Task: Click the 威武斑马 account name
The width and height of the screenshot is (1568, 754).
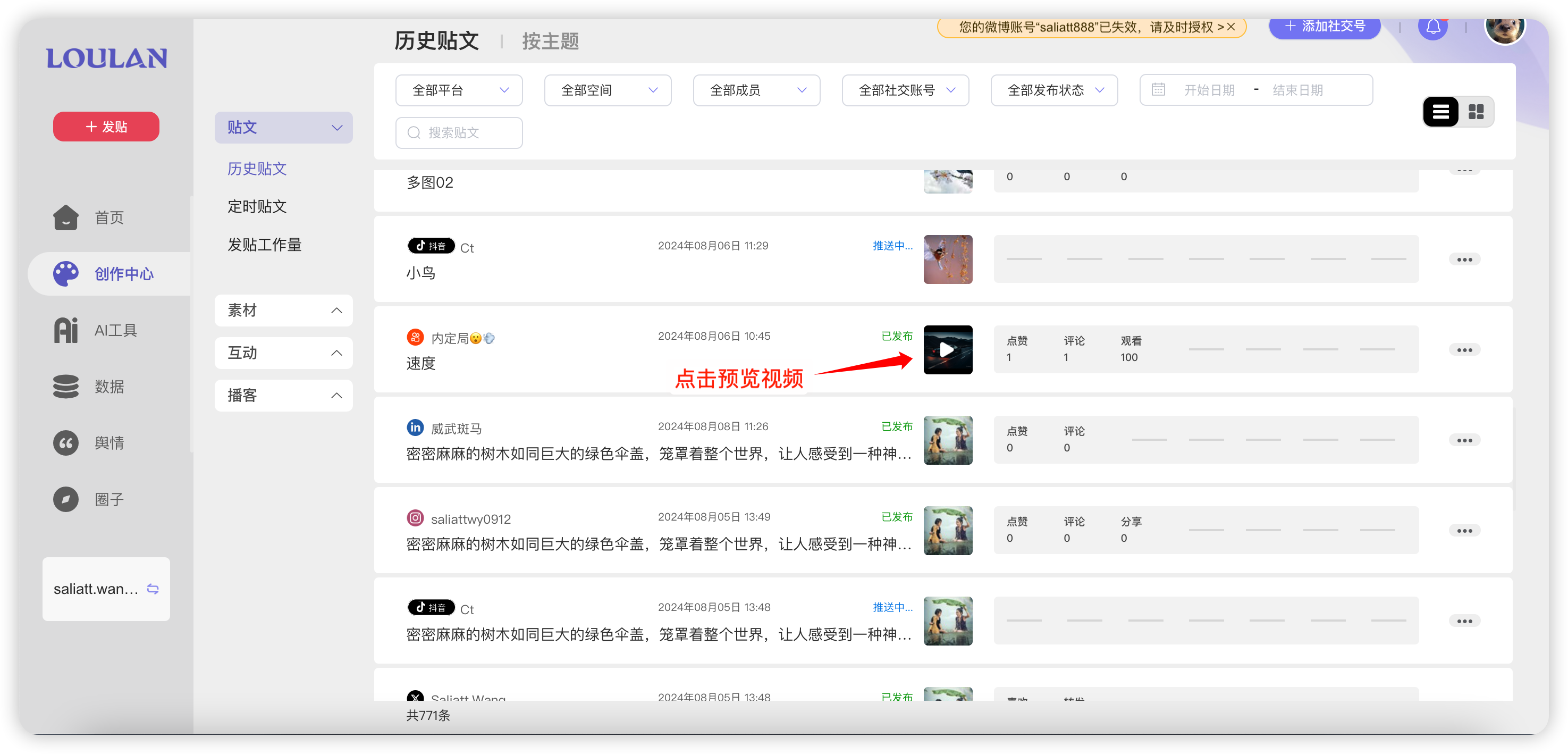Action: [x=456, y=429]
